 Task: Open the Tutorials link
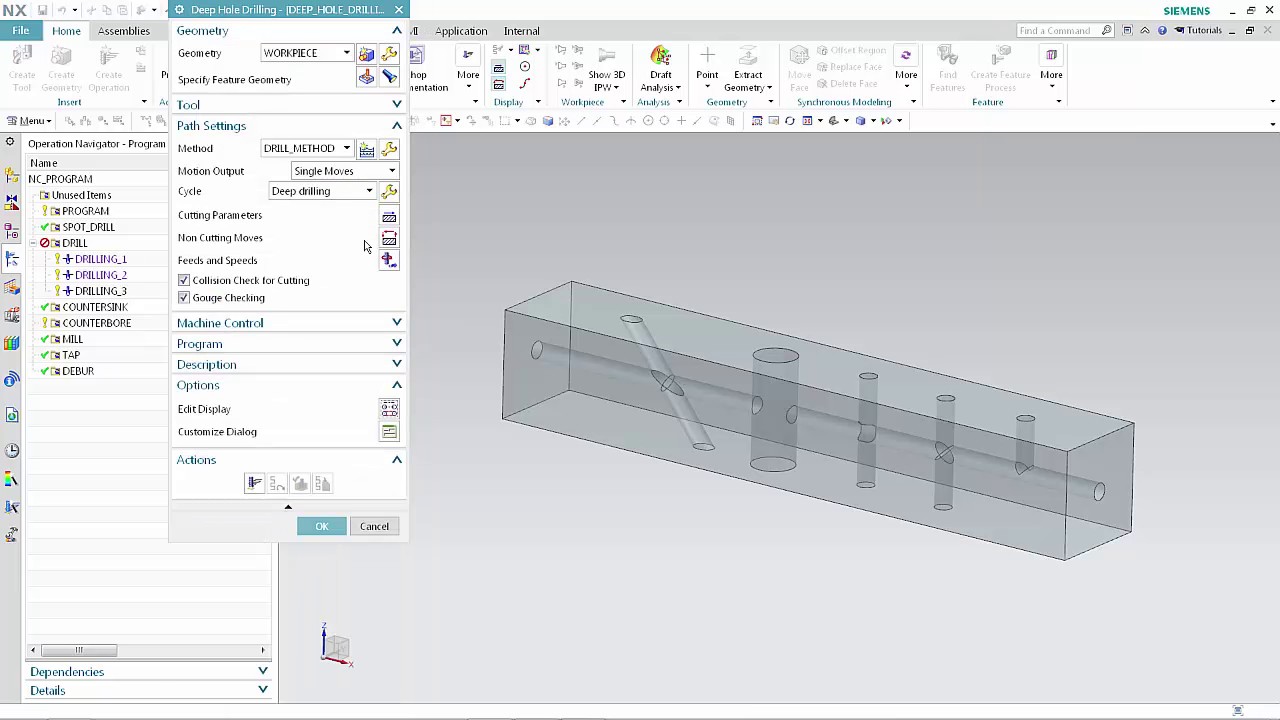[x=1200, y=30]
